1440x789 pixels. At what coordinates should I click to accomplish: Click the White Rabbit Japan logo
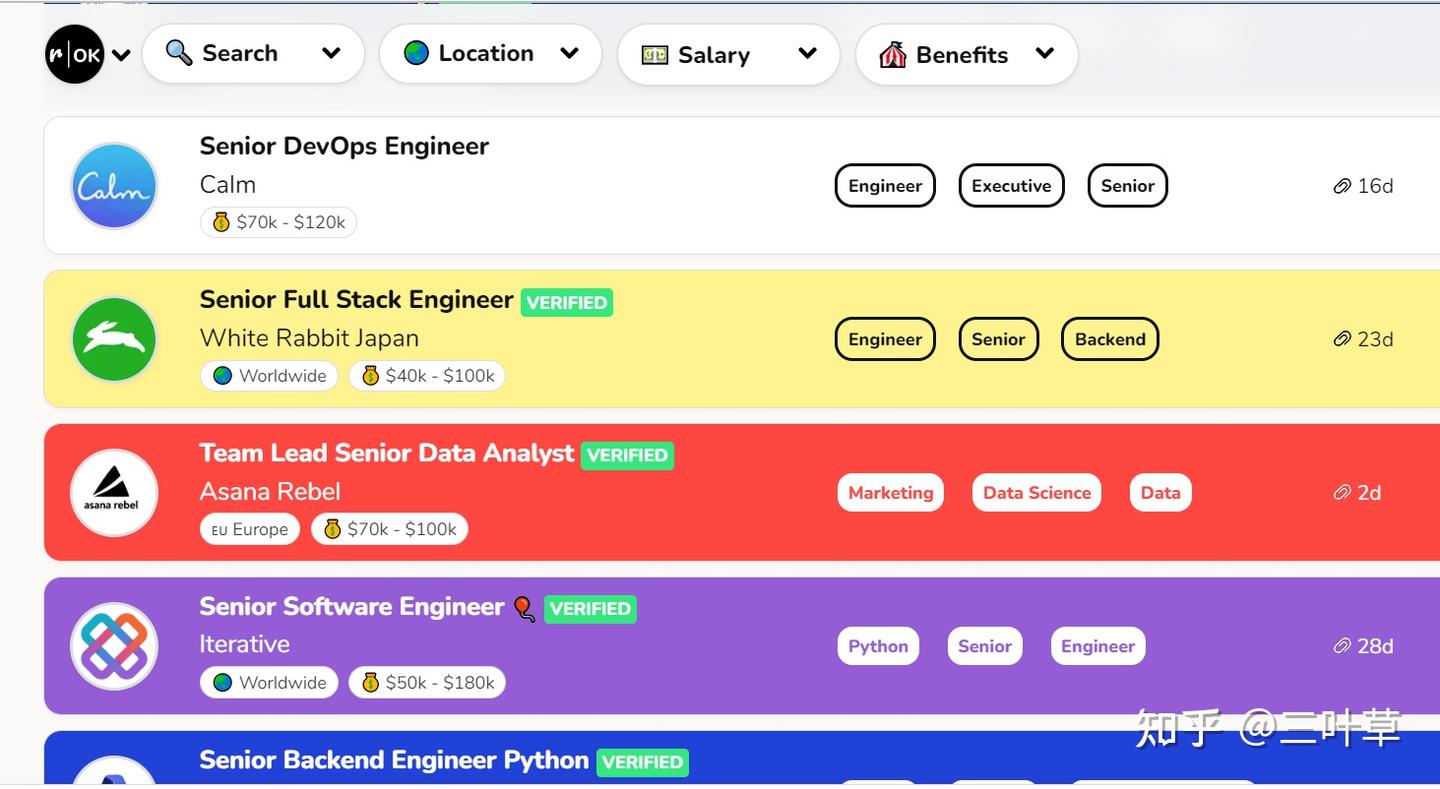tap(114, 339)
